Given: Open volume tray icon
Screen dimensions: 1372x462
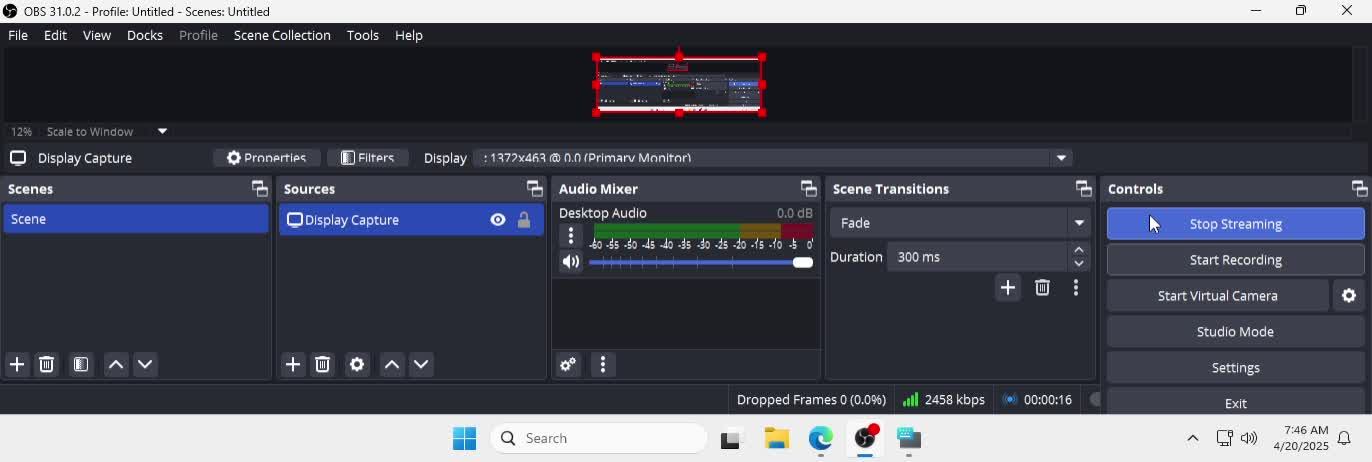Looking at the screenshot, I should tap(1249, 438).
